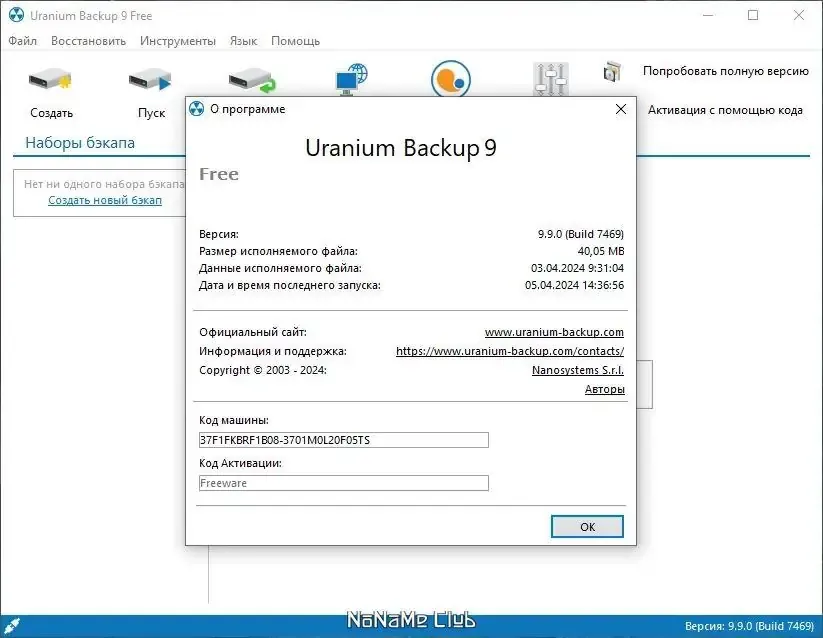Screen dimensions: 823x638
Task: Open the Инструменты menu
Action: click(177, 41)
